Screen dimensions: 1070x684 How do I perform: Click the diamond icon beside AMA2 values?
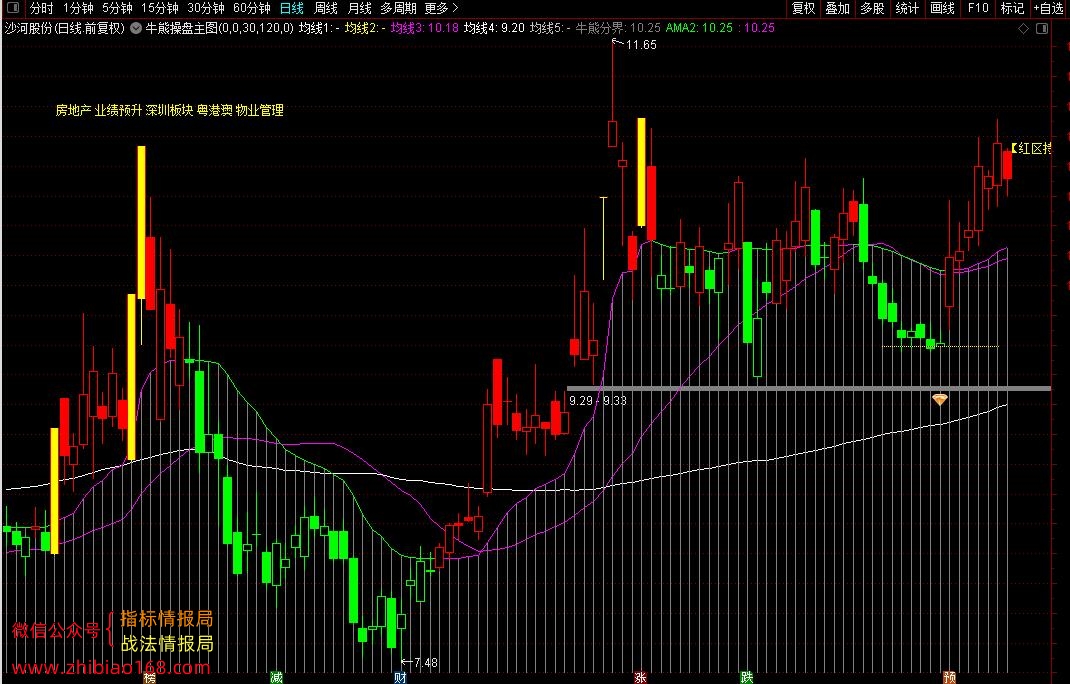pos(1023,29)
